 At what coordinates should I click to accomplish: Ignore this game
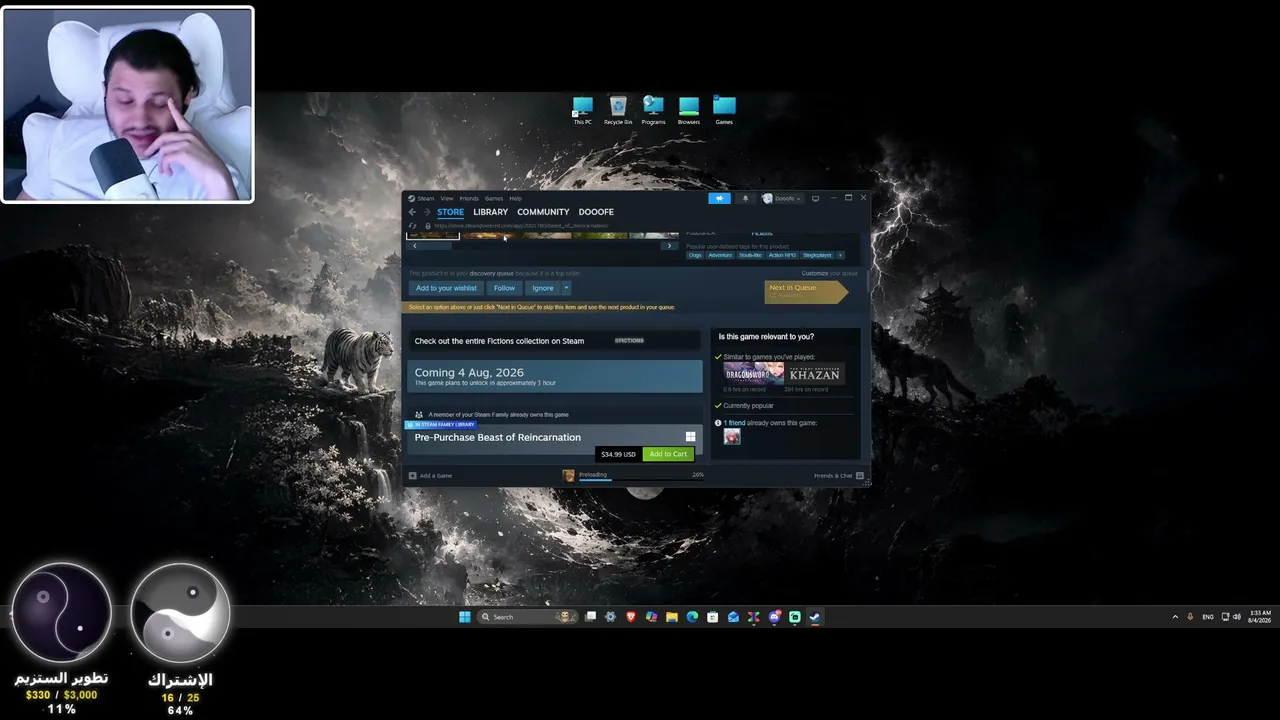pos(543,288)
